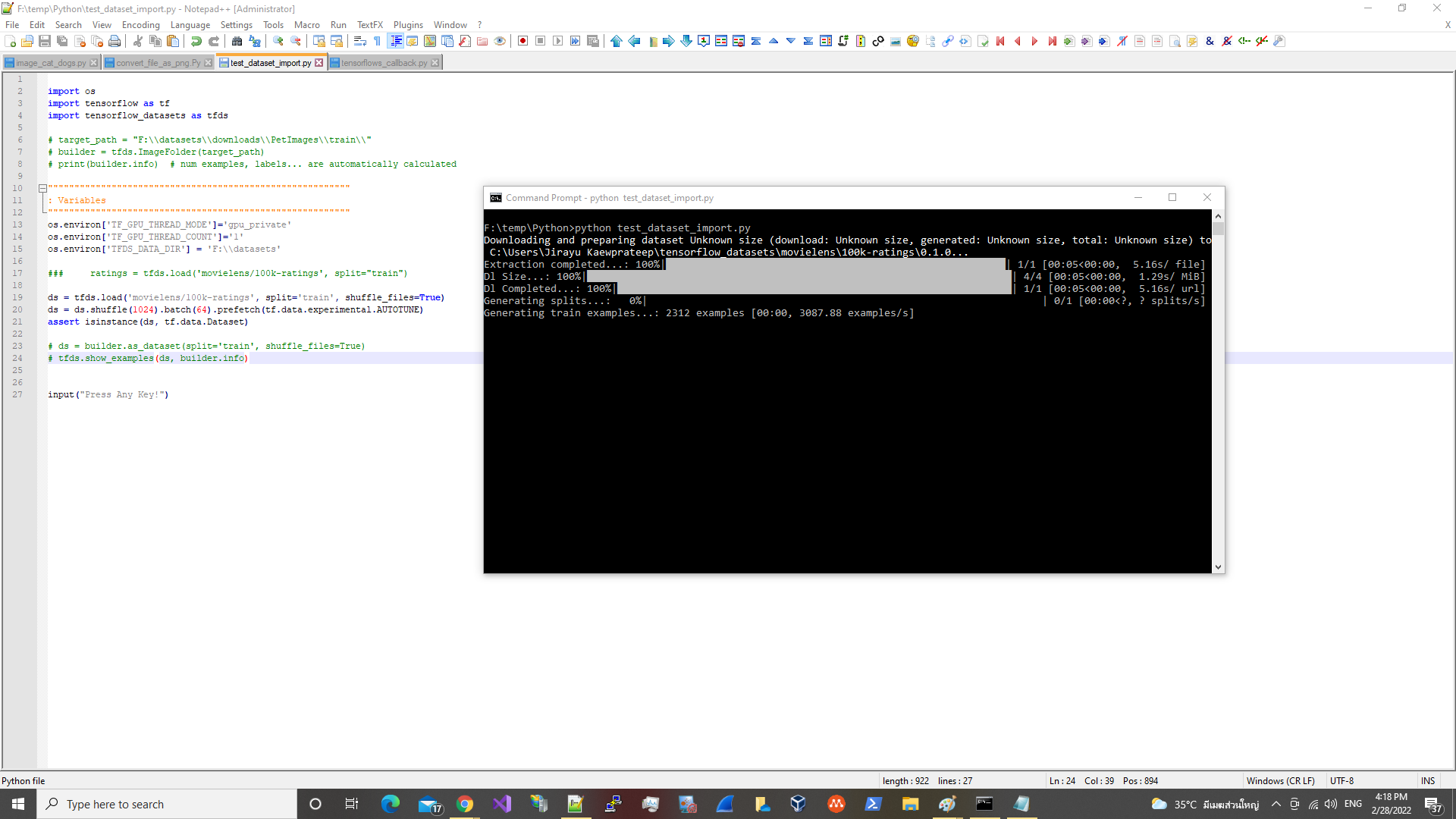Viewport: 1456px width, 819px height.
Task: Click the Cut scissors icon
Action: point(138,41)
